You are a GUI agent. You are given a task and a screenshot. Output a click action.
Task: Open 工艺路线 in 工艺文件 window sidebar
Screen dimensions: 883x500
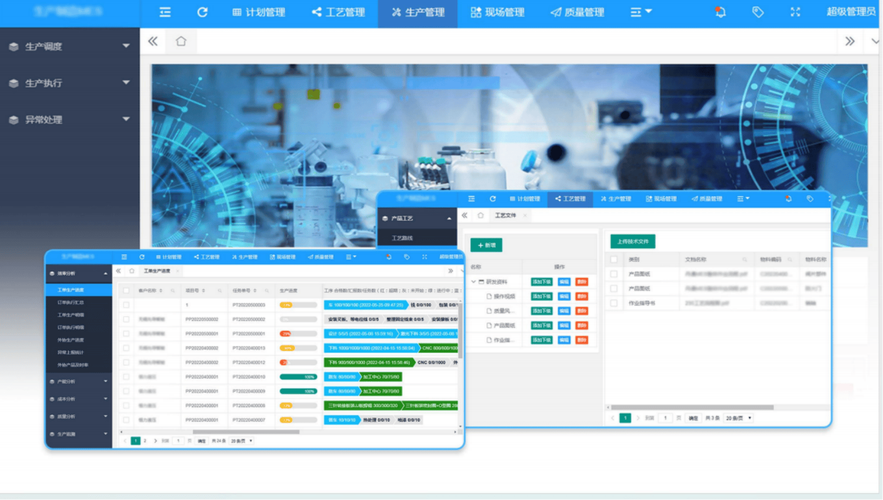[x=403, y=238]
